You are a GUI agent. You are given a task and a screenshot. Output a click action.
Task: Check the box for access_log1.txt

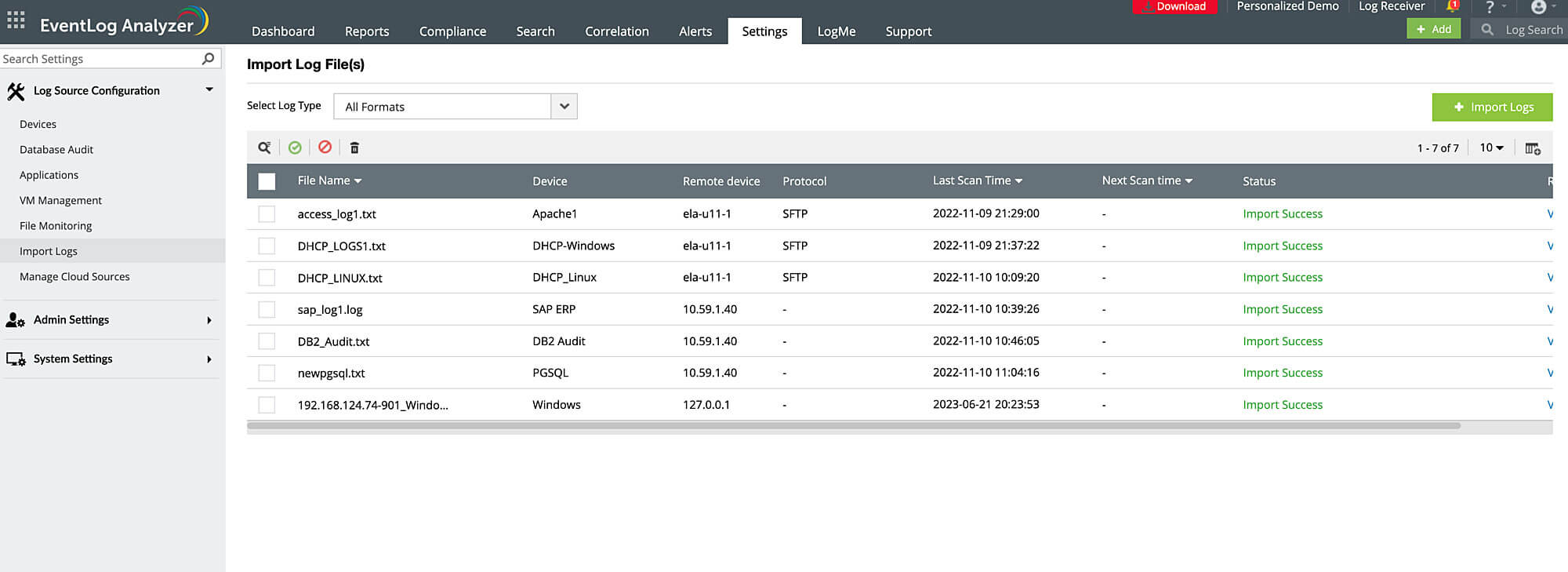(x=267, y=213)
